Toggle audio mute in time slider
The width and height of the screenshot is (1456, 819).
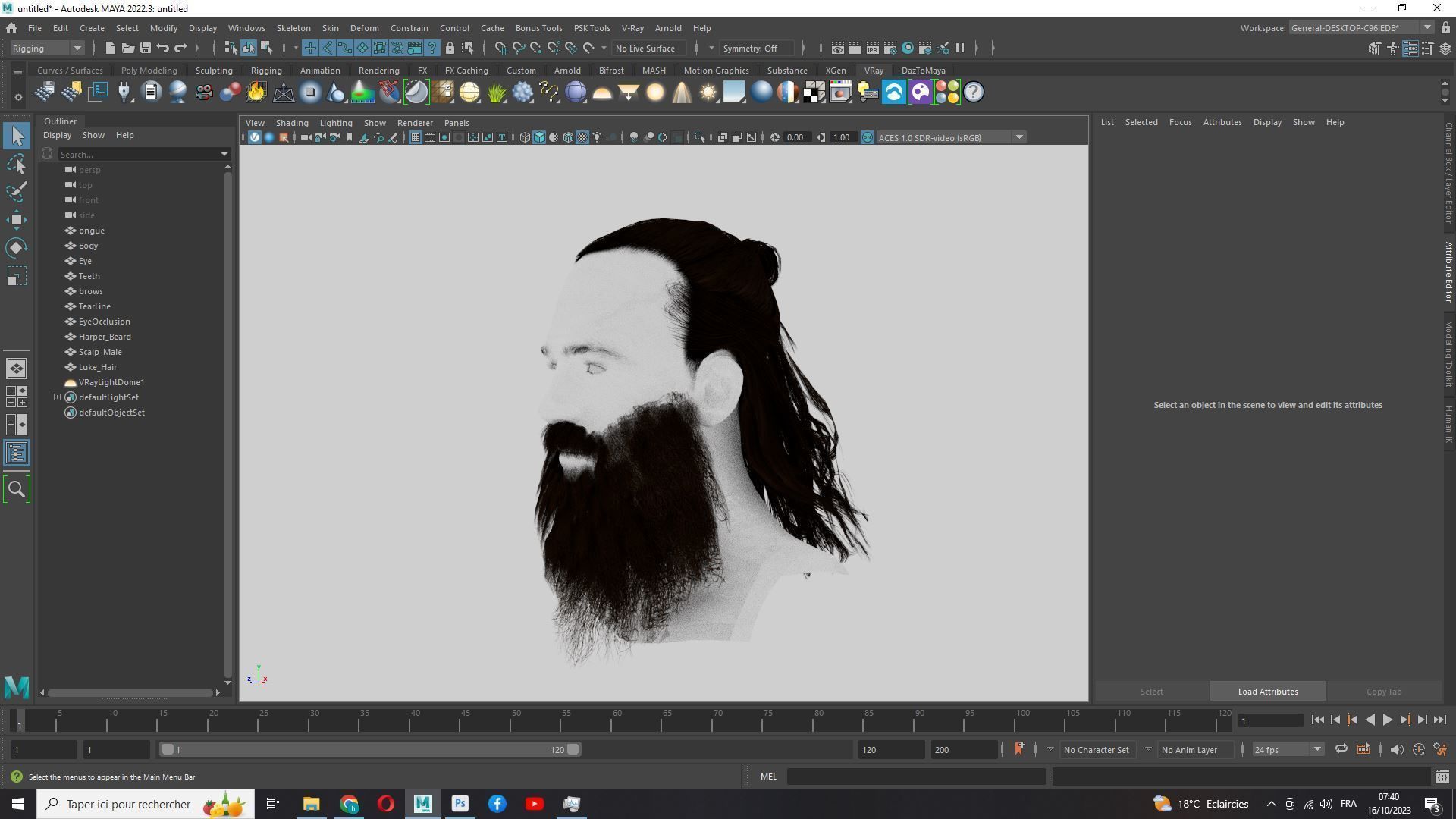1396,750
